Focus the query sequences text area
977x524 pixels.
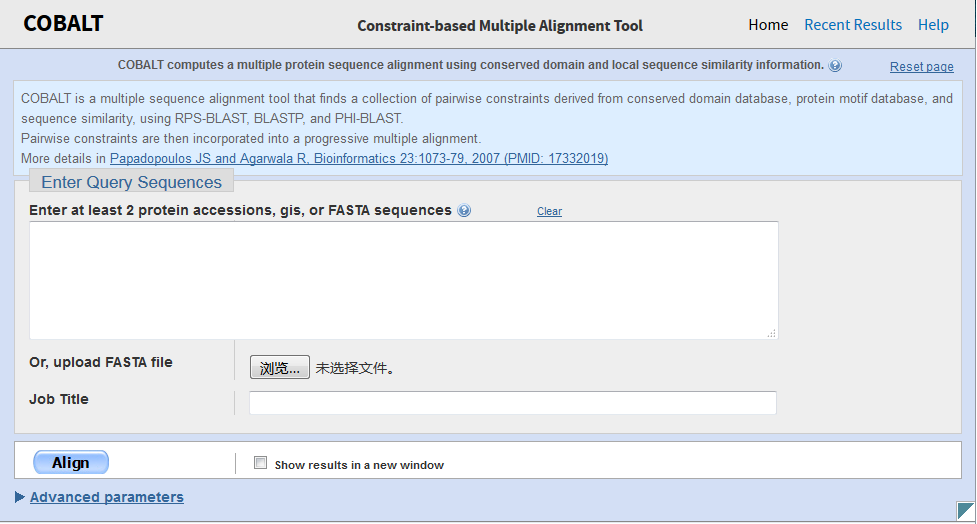click(x=404, y=280)
